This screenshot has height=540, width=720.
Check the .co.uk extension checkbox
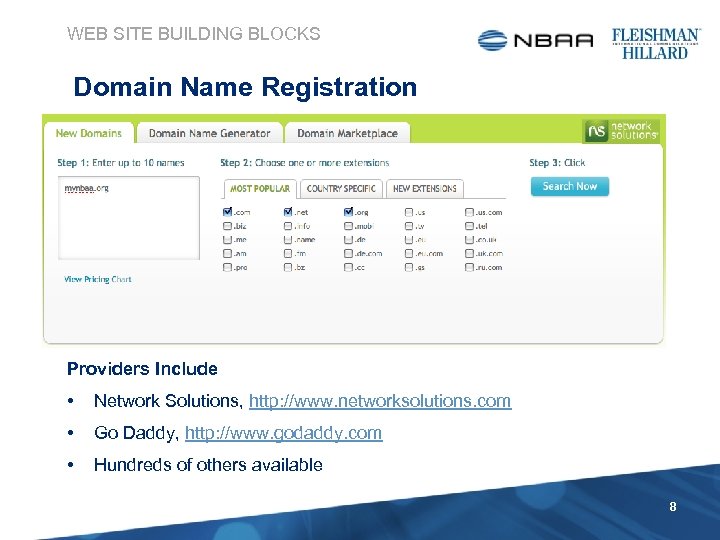[x=469, y=240]
